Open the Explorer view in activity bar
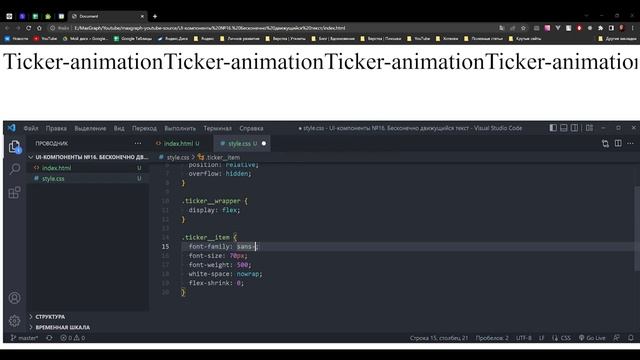640x360 pixels. 14,147
